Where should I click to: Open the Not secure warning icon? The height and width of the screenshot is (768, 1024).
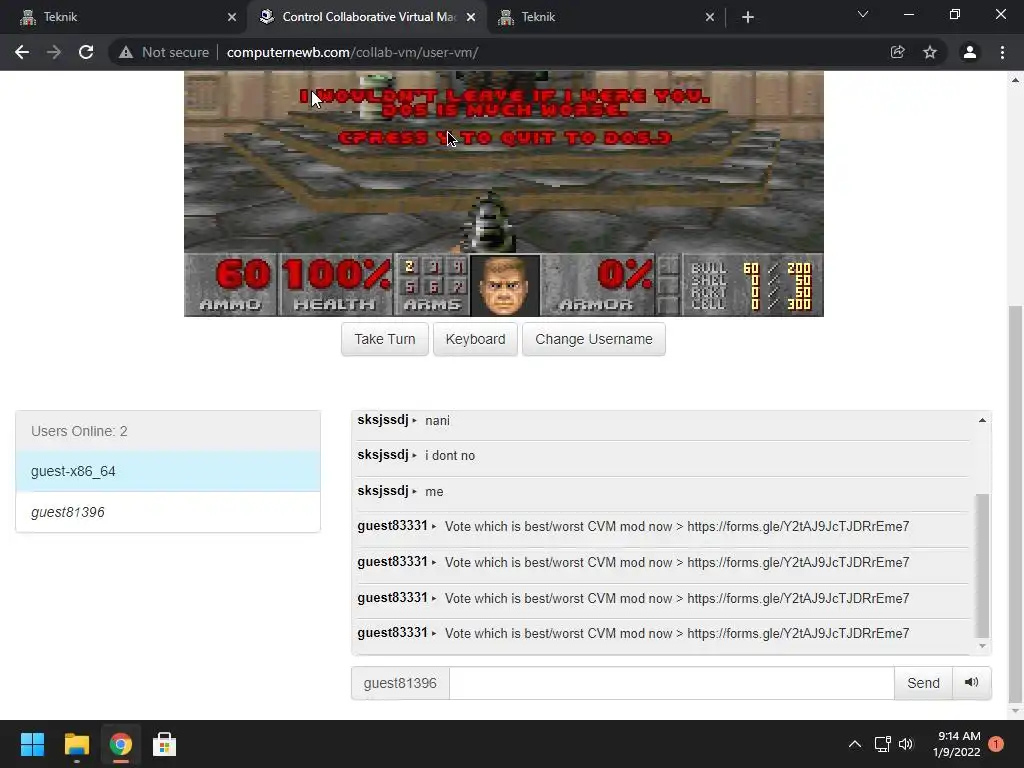[126, 52]
